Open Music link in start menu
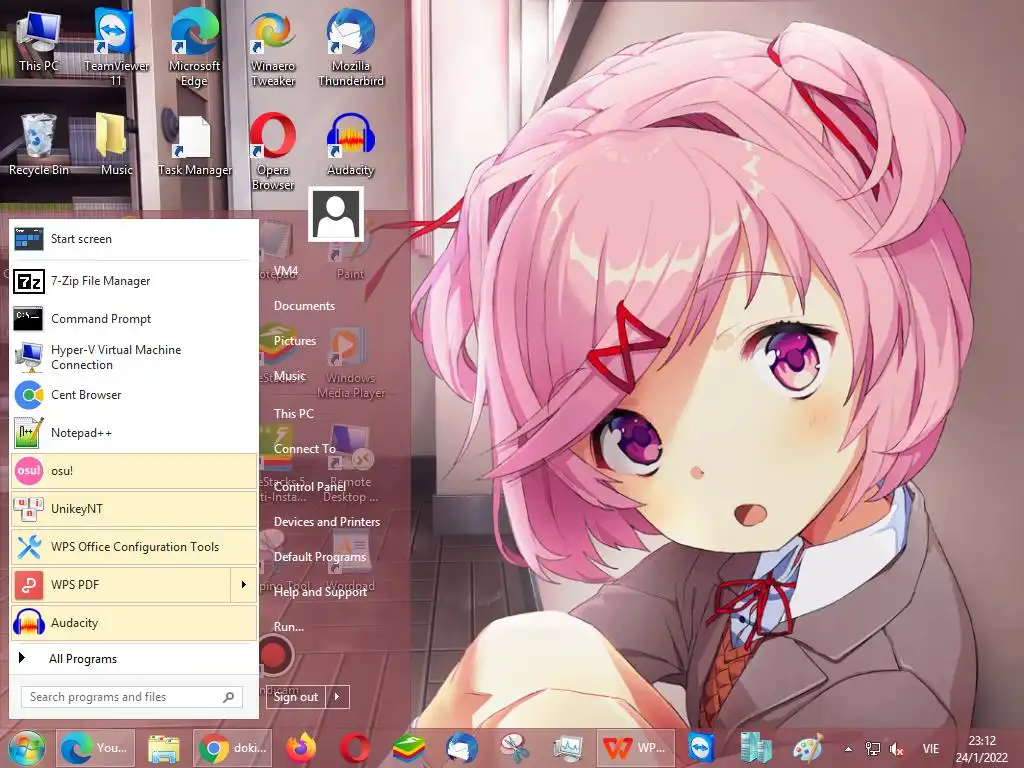The height and width of the screenshot is (768, 1024). click(x=289, y=376)
